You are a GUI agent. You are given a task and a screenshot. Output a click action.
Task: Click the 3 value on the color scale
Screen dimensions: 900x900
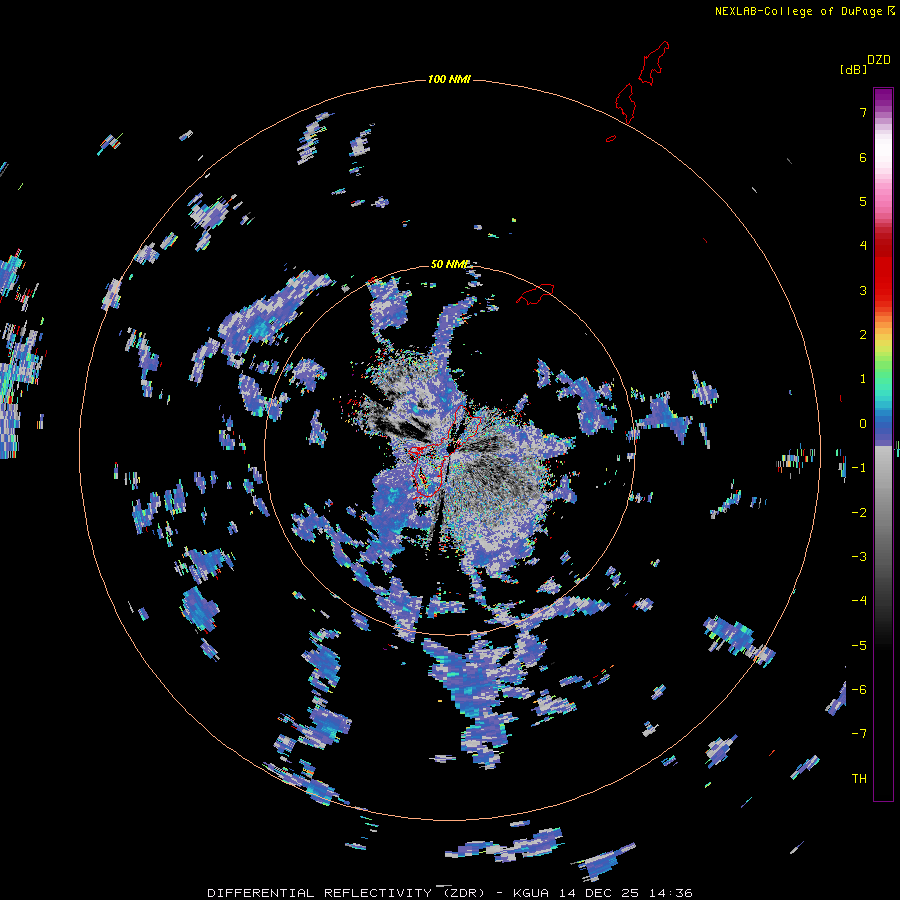tap(863, 290)
